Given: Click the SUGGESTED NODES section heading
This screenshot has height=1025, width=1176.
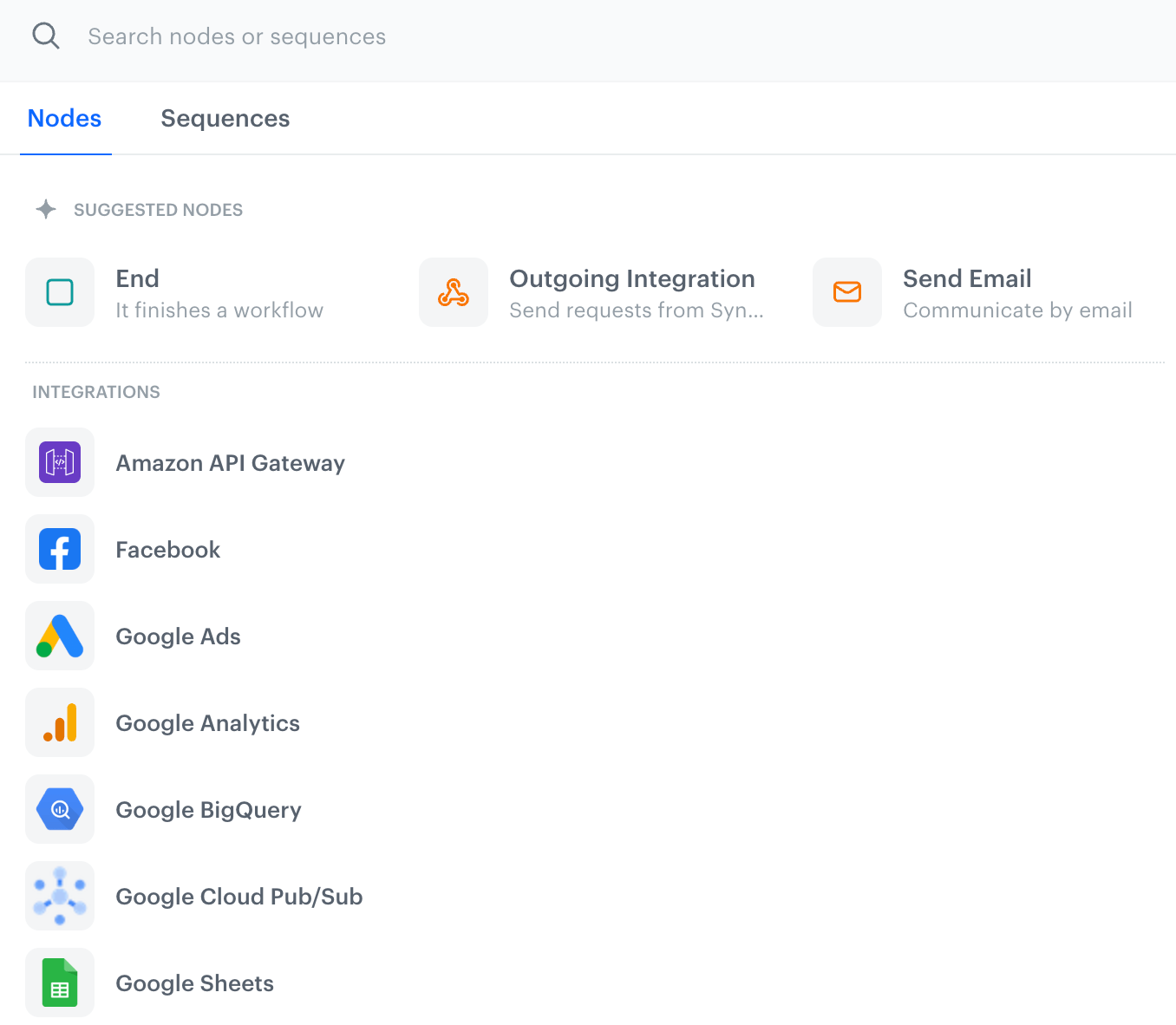Looking at the screenshot, I should pos(158,210).
